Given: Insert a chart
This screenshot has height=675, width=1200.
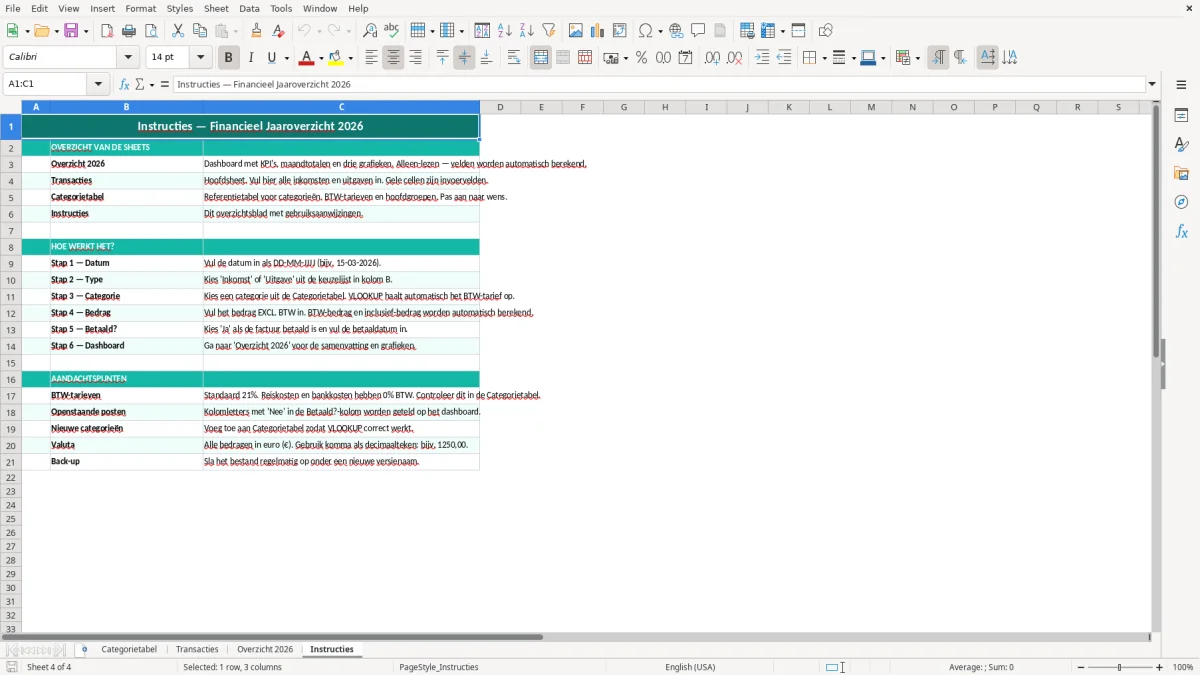Looking at the screenshot, I should coord(598,31).
